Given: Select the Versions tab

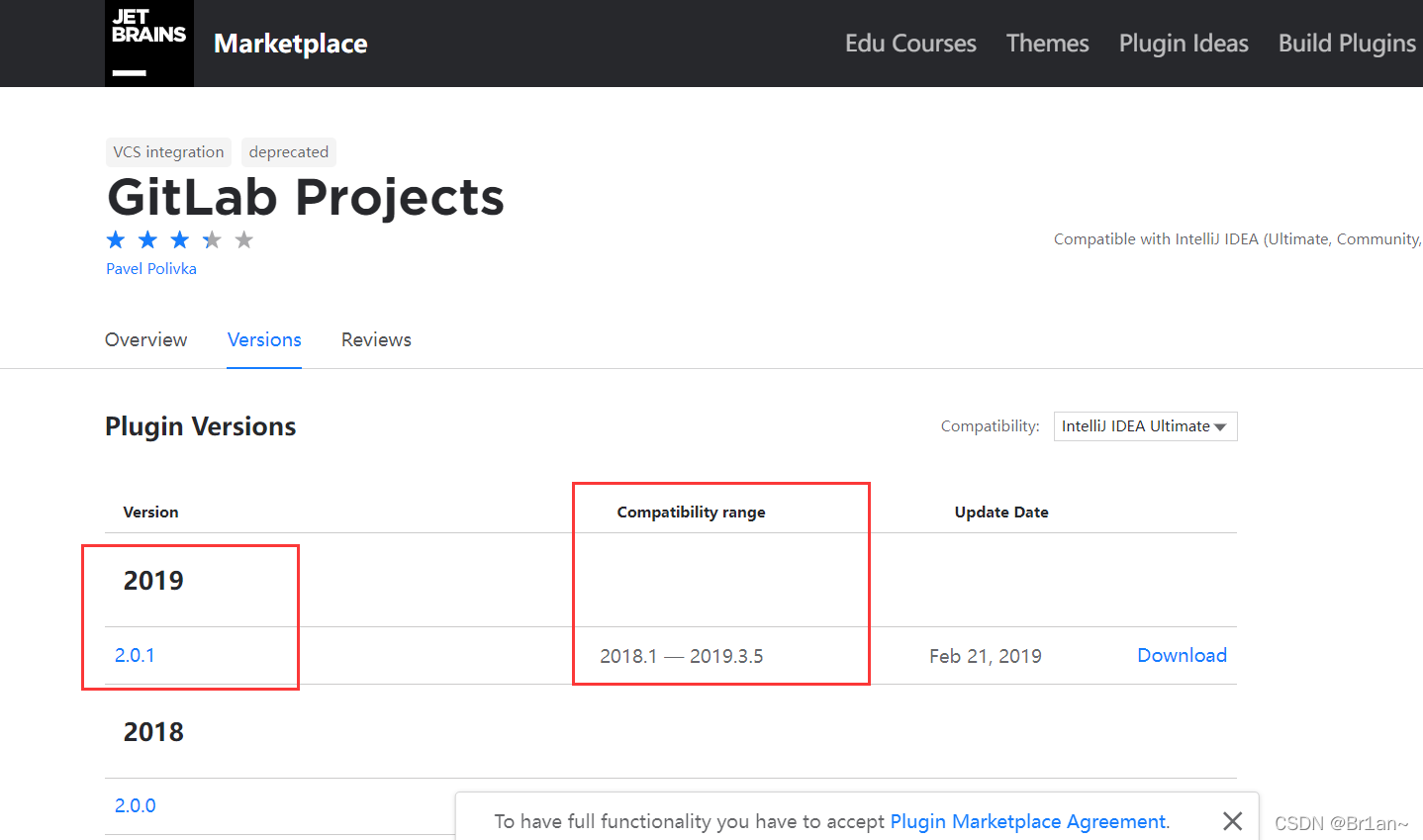Looking at the screenshot, I should click(263, 339).
